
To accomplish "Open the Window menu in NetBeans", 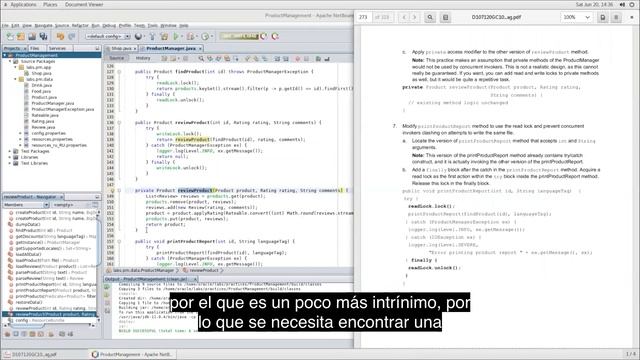I will pos(168,25).
